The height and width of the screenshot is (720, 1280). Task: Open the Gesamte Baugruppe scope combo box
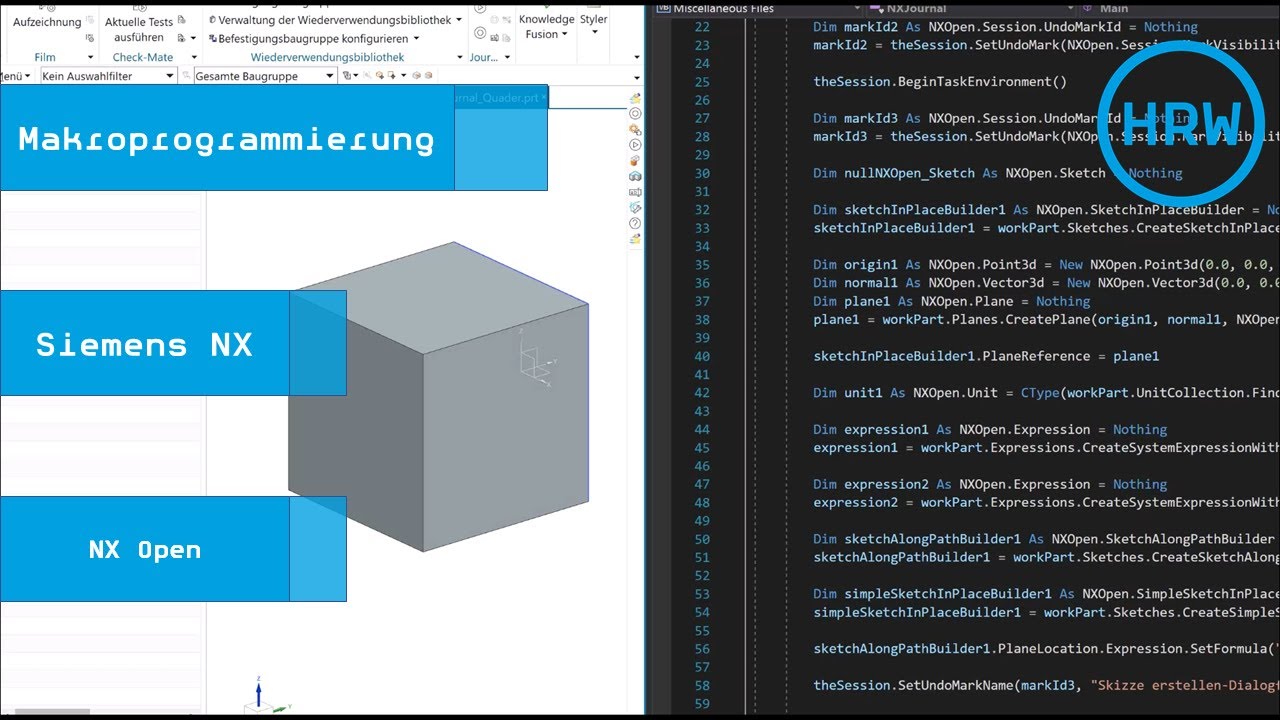[x=265, y=76]
